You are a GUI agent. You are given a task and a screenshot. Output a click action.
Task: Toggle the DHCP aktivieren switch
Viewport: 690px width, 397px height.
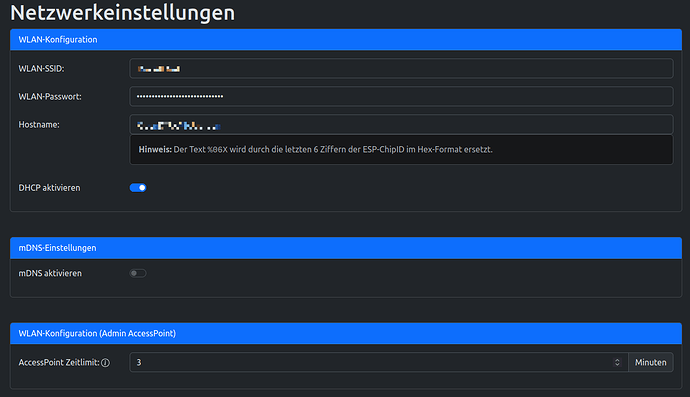(x=138, y=188)
